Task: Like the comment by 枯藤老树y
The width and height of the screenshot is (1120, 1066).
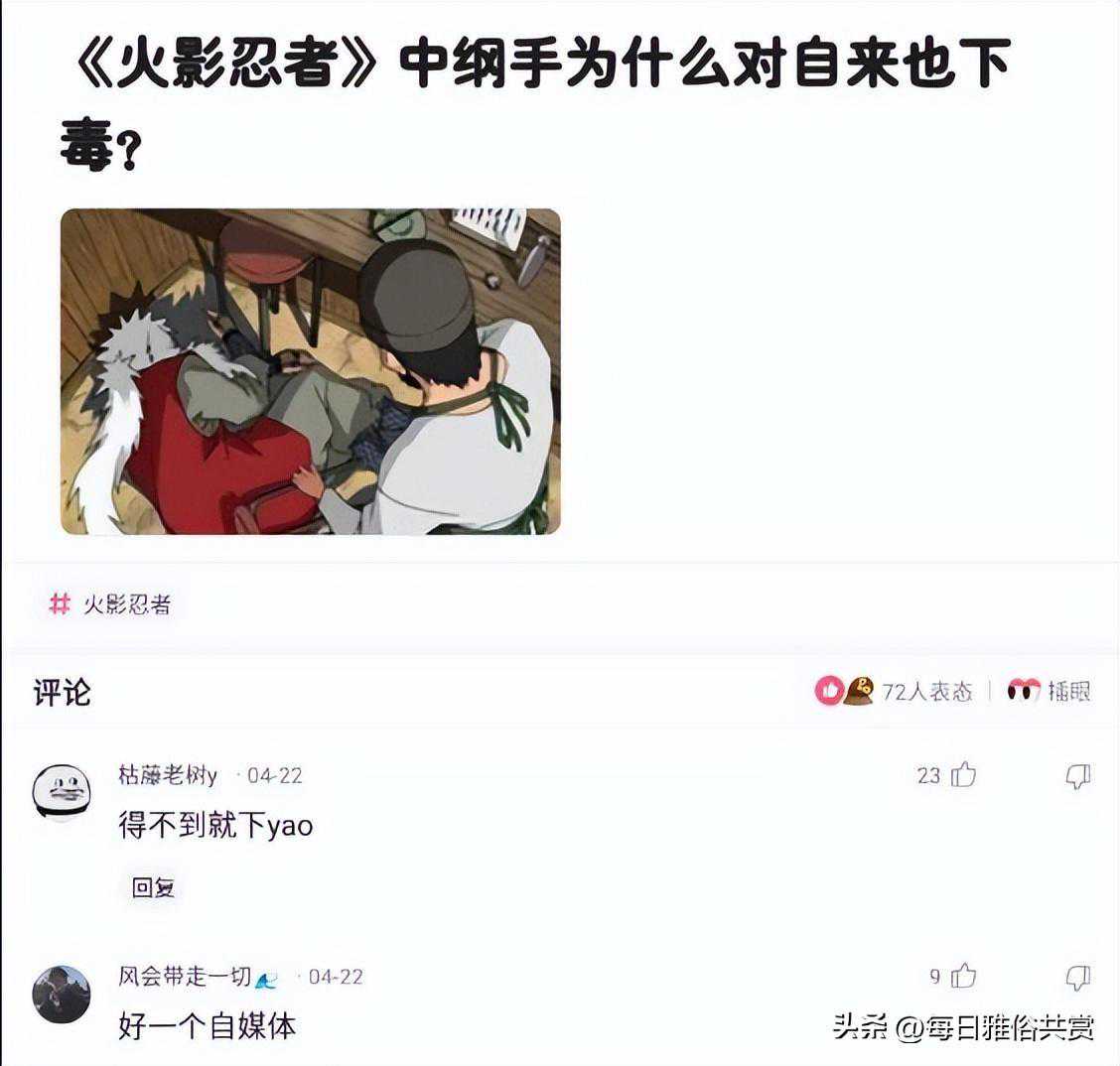Action: point(963,775)
